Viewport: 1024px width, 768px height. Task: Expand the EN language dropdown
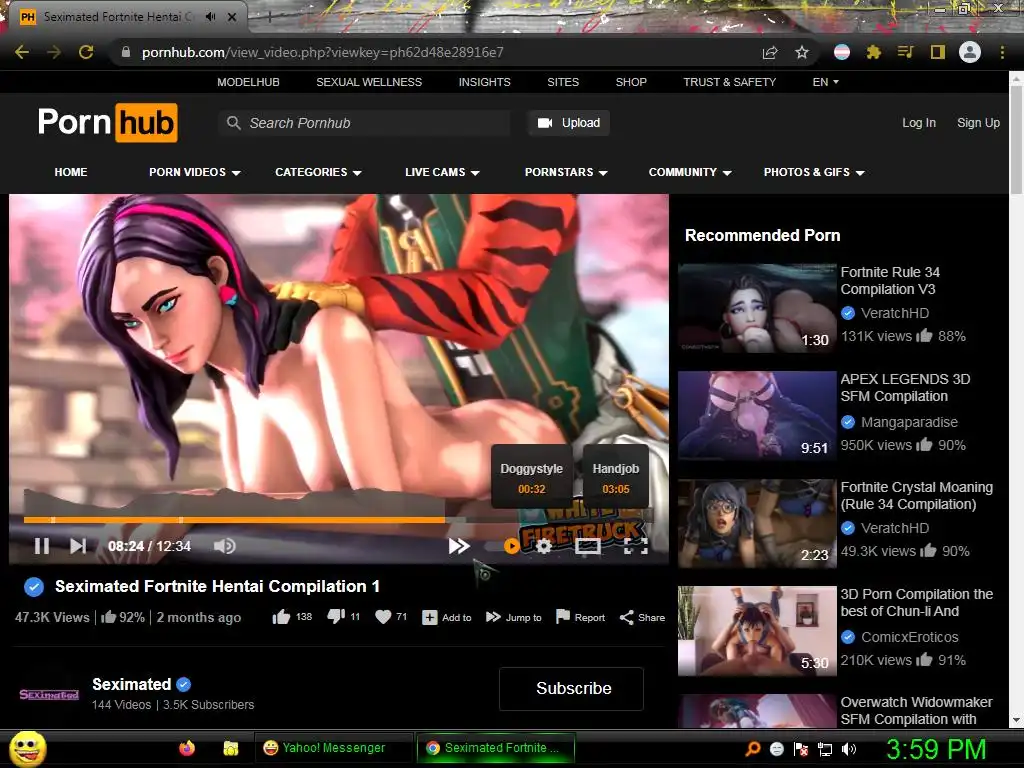[825, 82]
